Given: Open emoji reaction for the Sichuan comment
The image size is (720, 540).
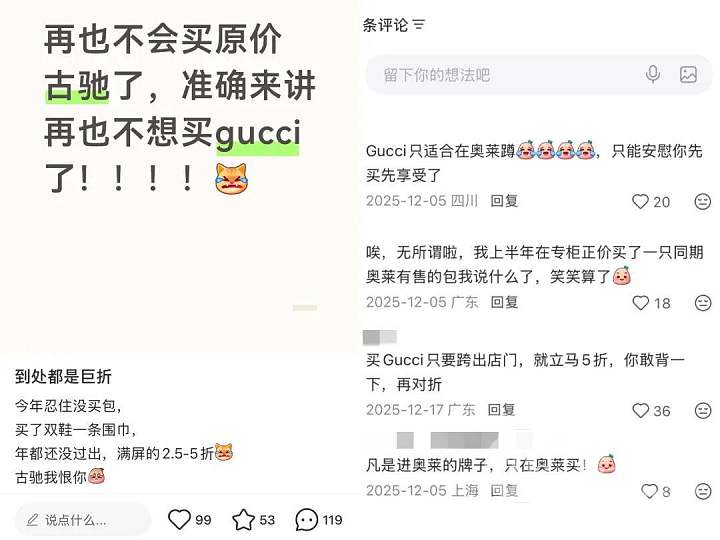Looking at the screenshot, I should [703, 201].
